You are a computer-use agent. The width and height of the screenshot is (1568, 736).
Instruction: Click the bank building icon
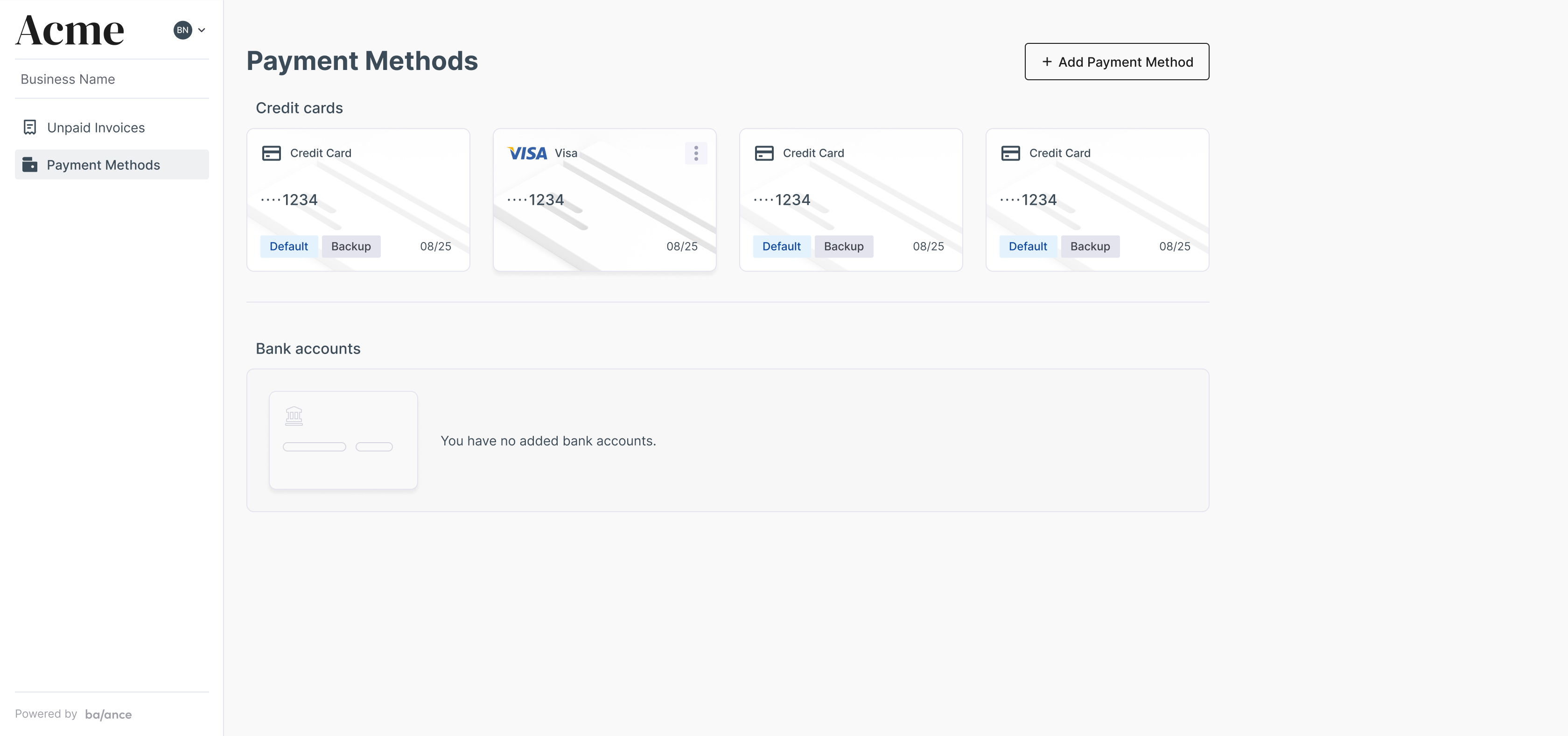tap(294, 416)
